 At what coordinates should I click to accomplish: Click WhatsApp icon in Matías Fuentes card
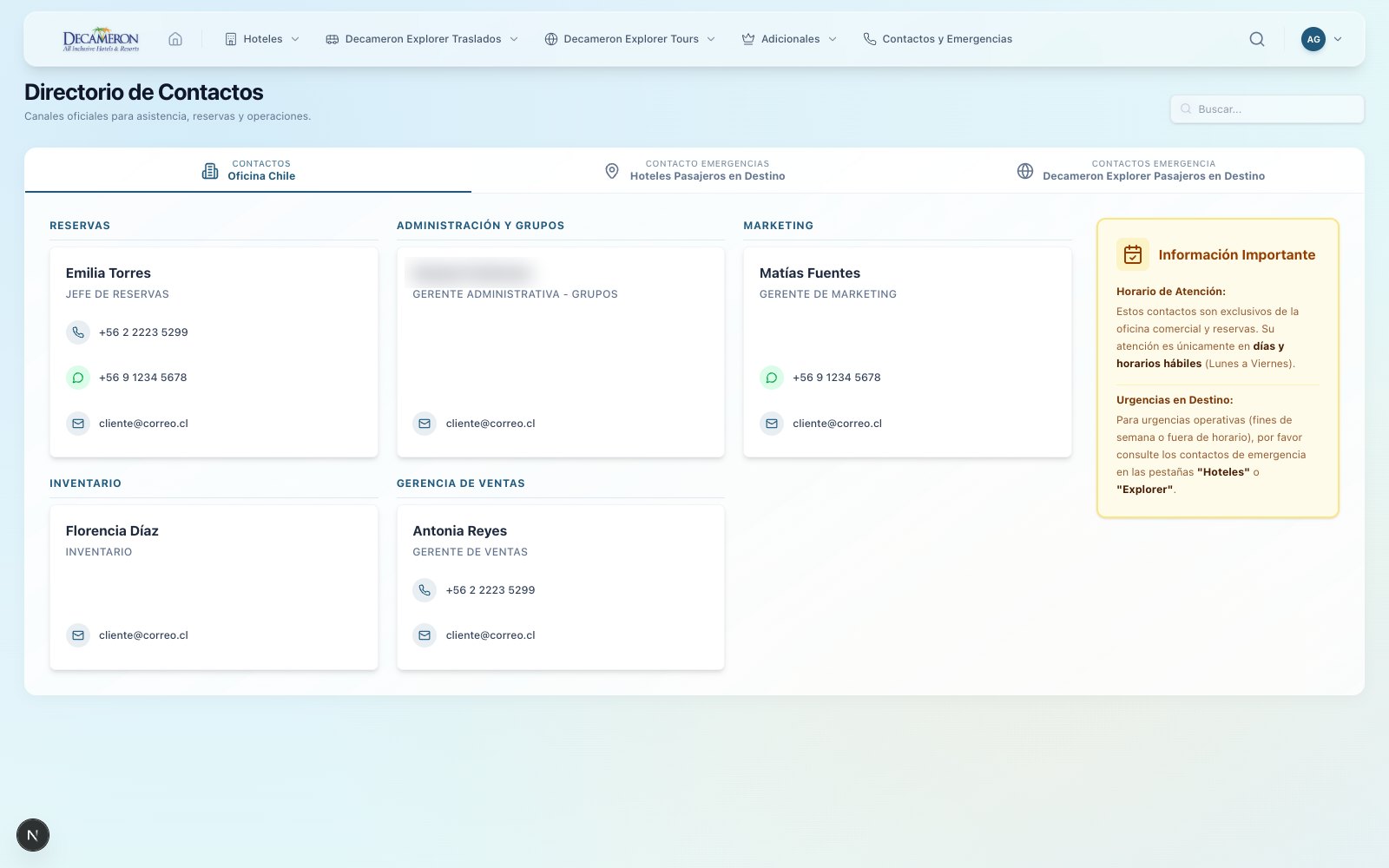click(x=772, y=378)
